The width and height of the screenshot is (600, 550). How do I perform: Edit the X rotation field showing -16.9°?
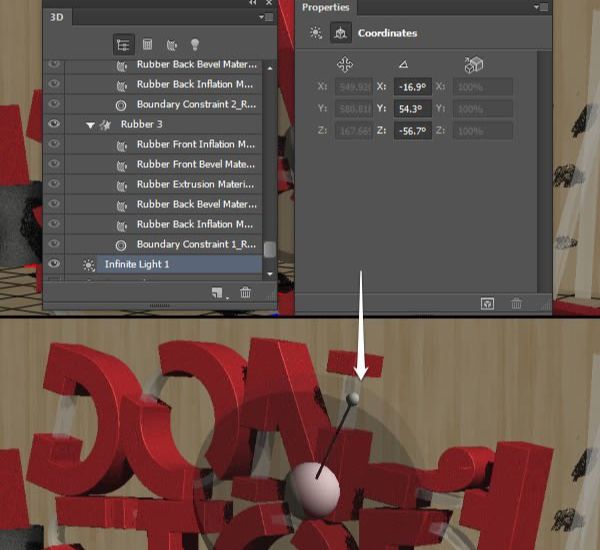[413, 87]
